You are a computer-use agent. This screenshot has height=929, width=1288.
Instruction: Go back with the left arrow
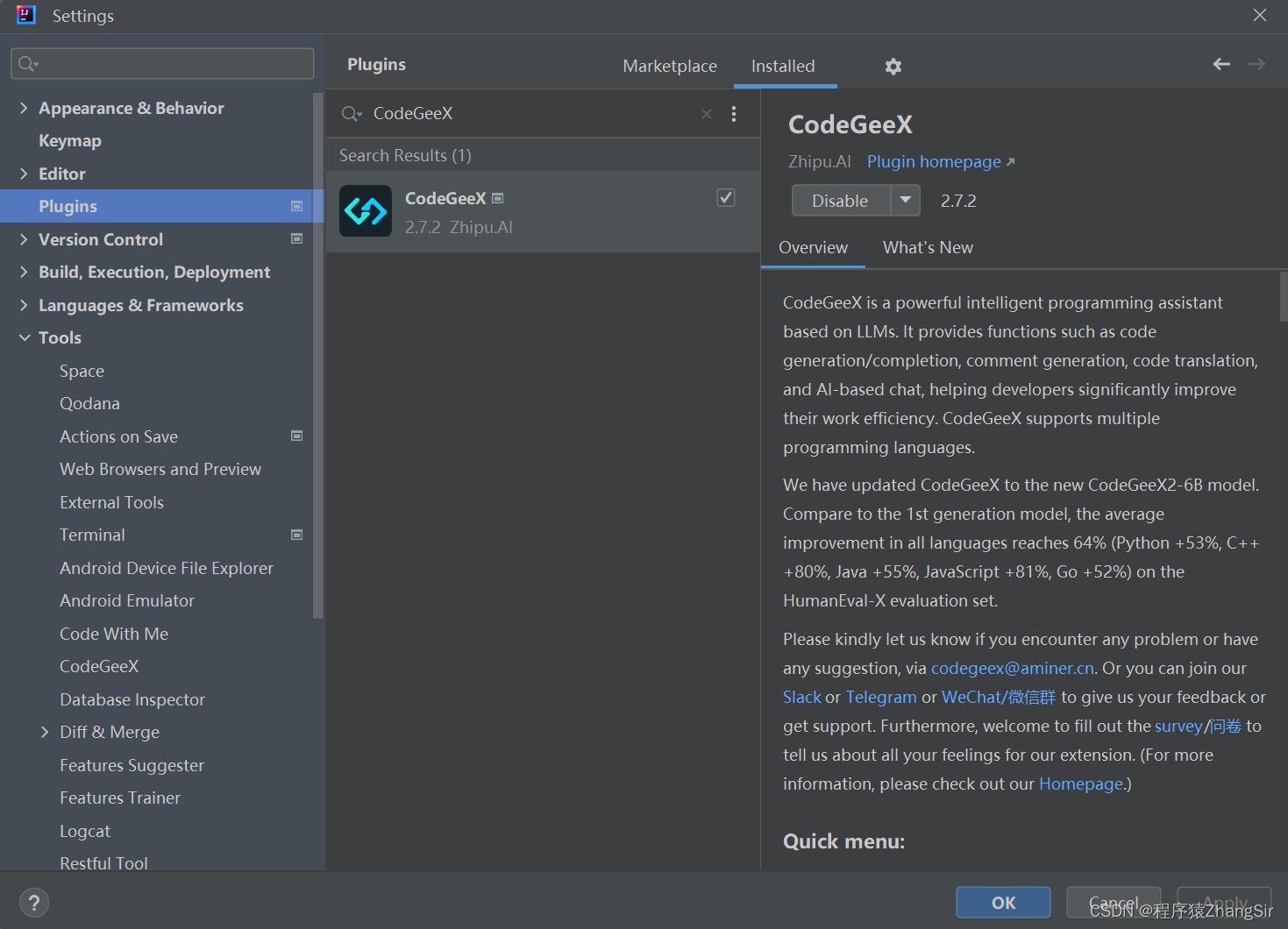pos(1221,64)
